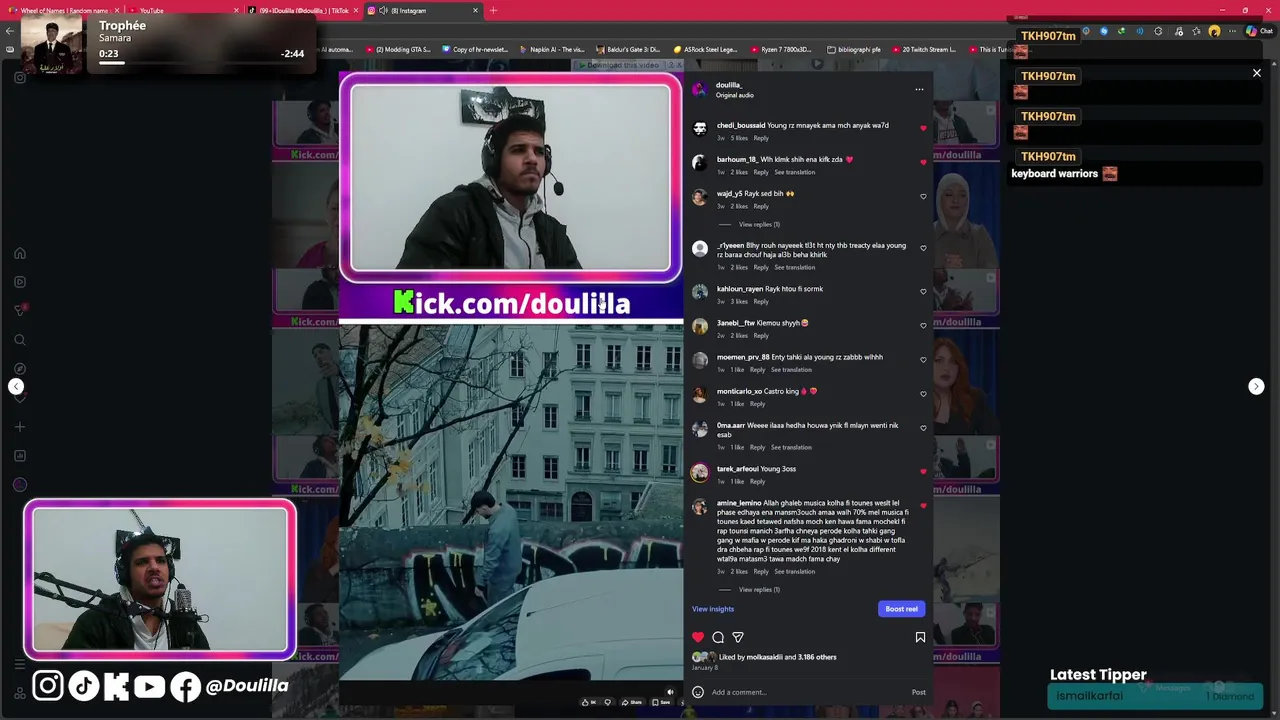Open Search in the Instagram sidebar
The height and width of the screenshot is (720, 1280).
19,340
